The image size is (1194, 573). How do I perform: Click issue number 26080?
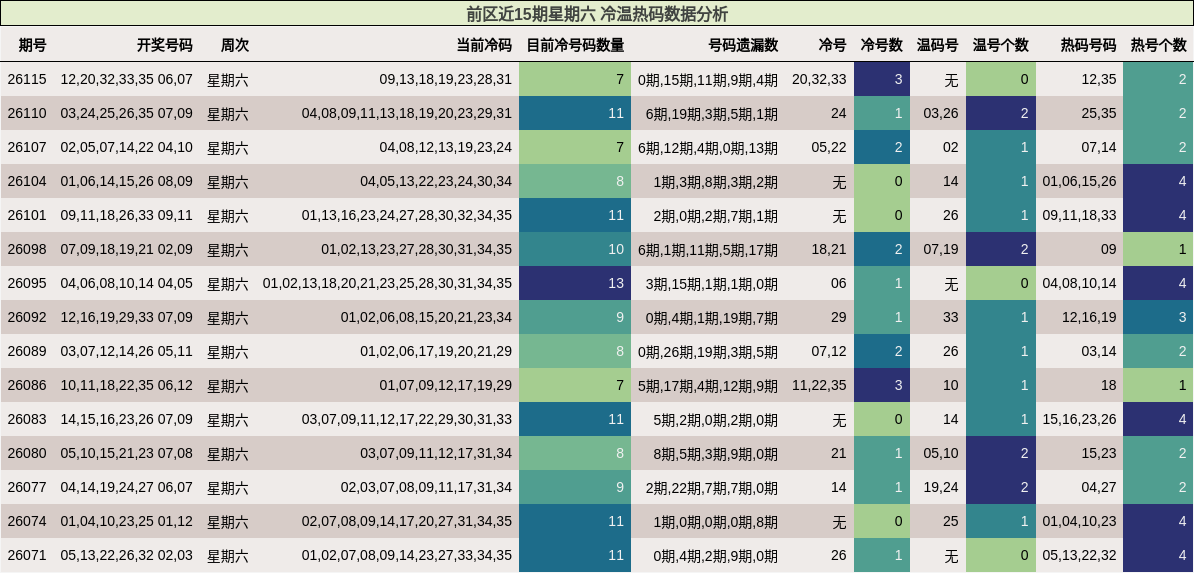pyautogui.click(x=27, y=453)
